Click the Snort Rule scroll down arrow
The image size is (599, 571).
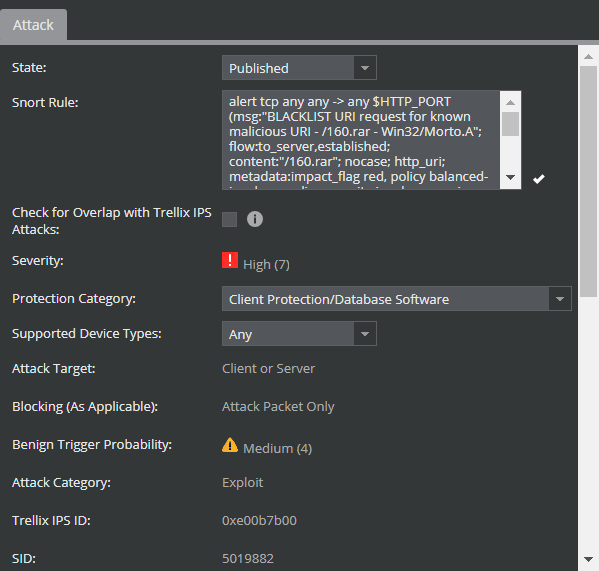[x=510, y=177]
